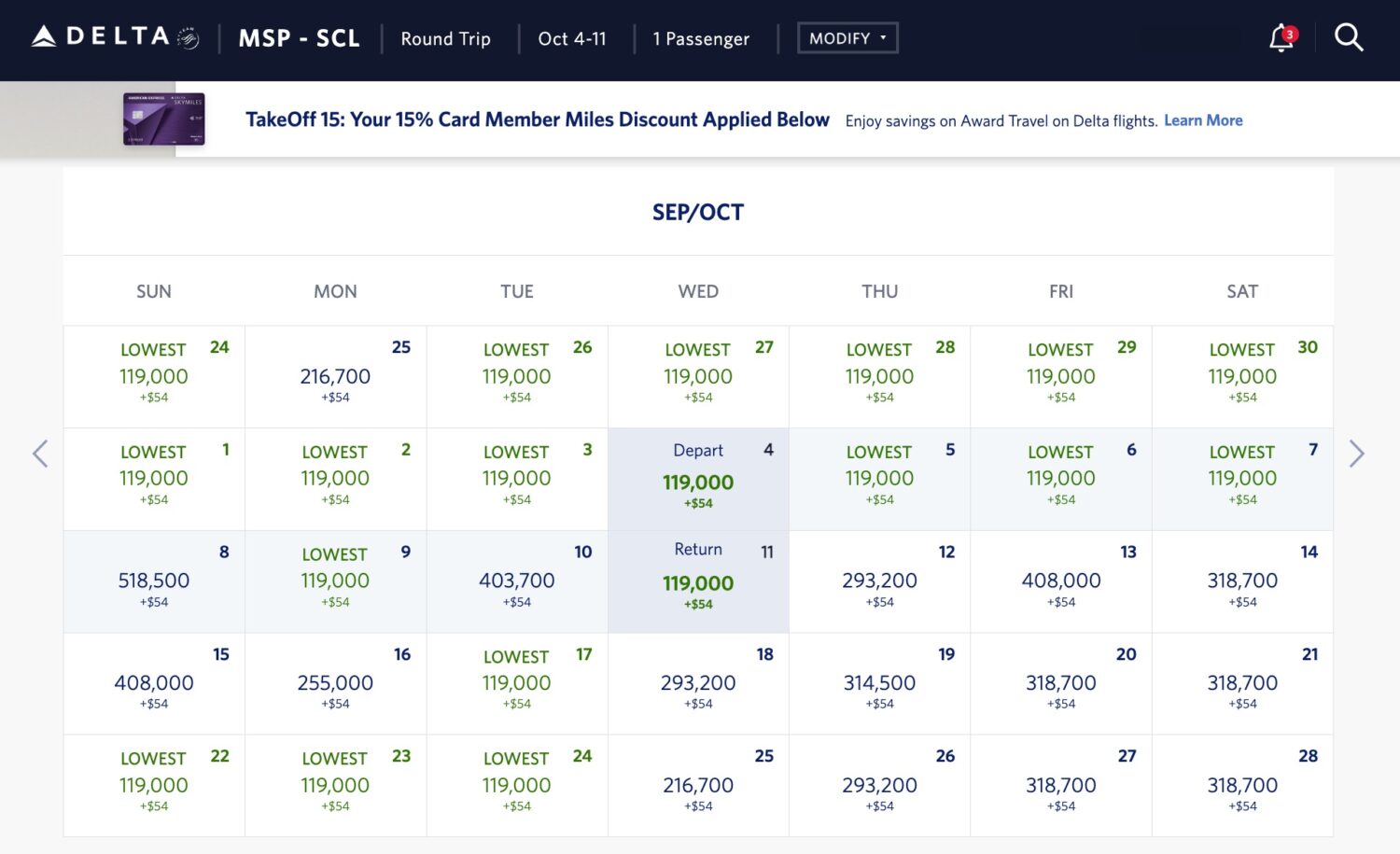The image size is (1400, 854).
Task: Collapse the month view using the right chevron
Action: pos(1358,454)
